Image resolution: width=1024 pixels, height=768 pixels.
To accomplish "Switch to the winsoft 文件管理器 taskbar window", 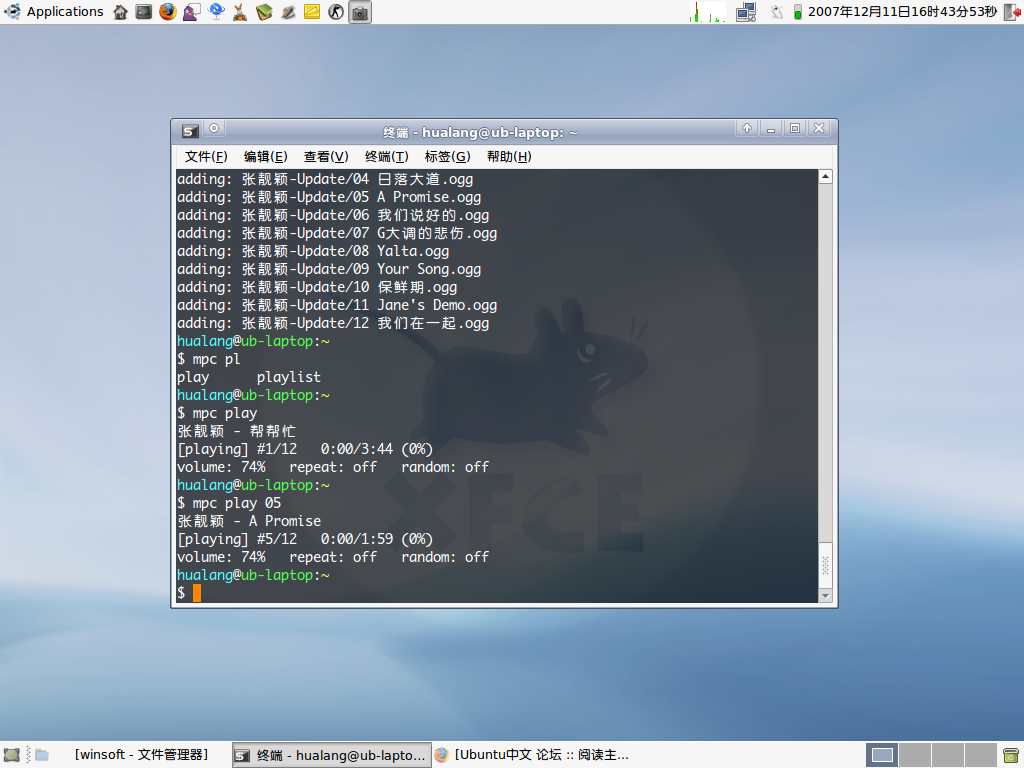I will click(x=141, y=755).
